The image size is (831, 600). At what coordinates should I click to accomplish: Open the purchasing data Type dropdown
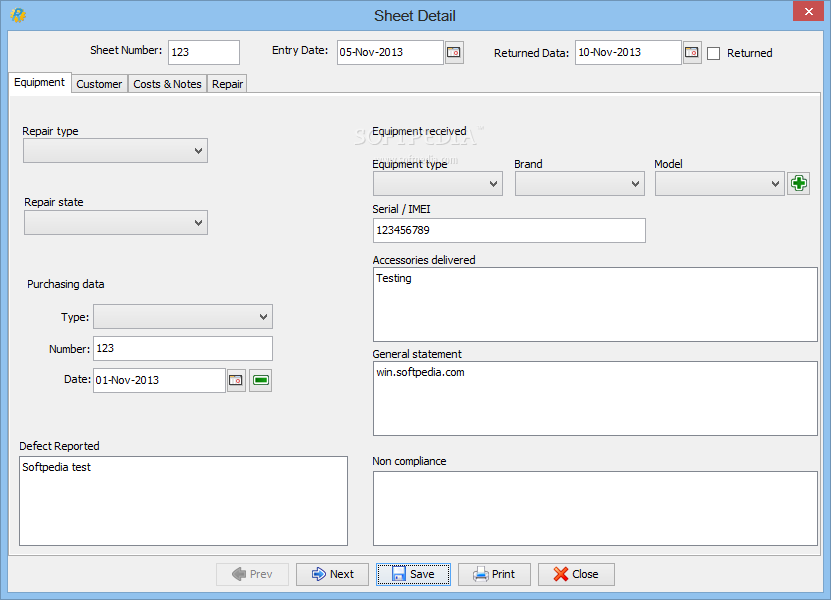click(x=183, y=317)
